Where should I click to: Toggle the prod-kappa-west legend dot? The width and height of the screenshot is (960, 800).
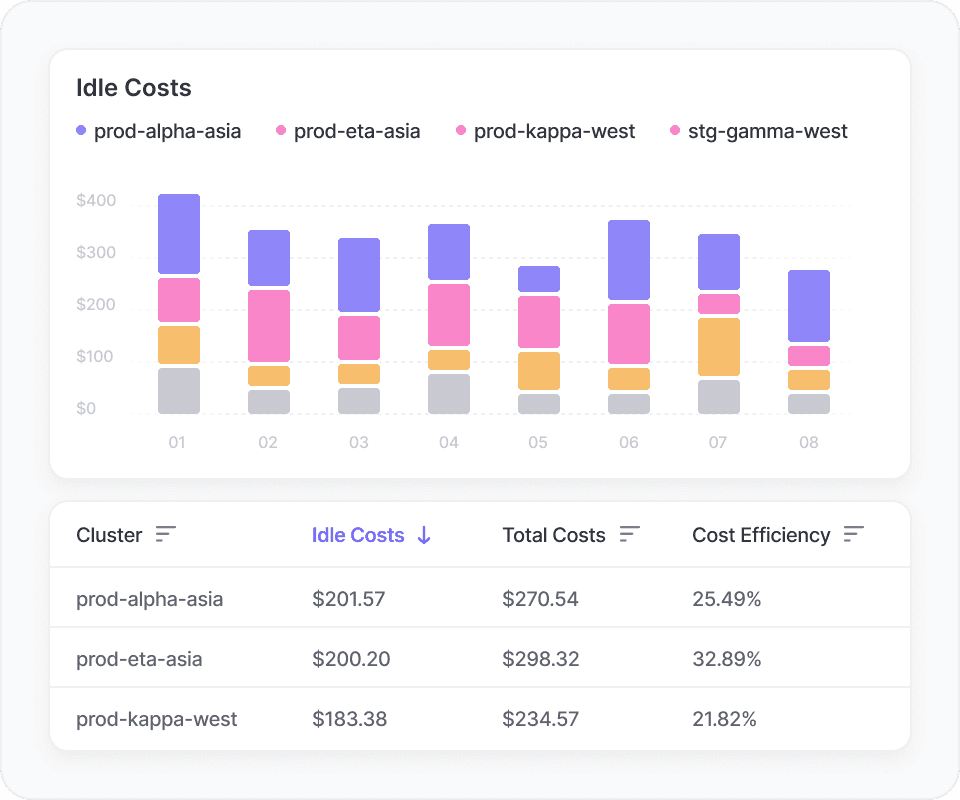(x=461, y=131)
